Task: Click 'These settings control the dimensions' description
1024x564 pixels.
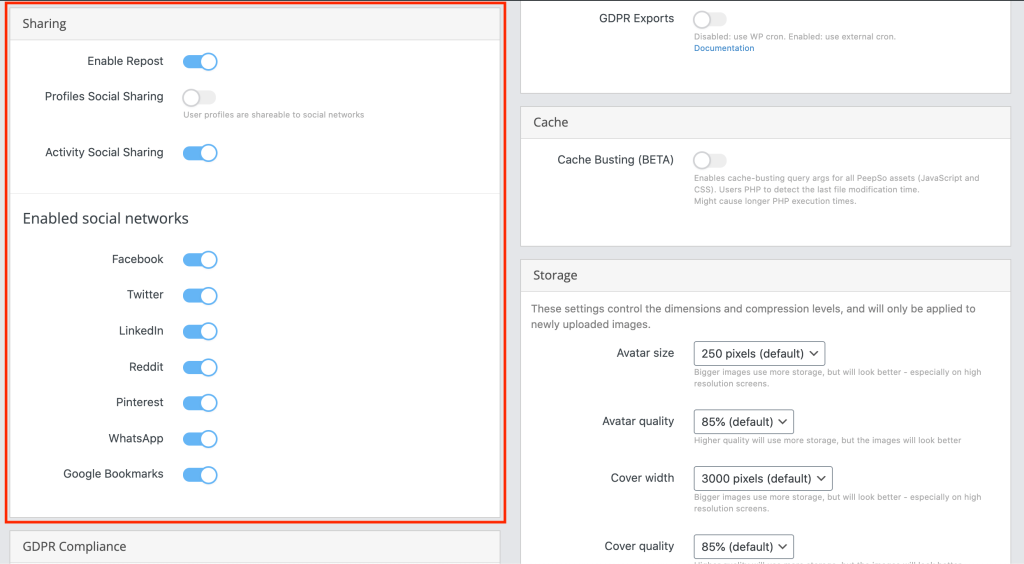Action: tap(753, 317)
